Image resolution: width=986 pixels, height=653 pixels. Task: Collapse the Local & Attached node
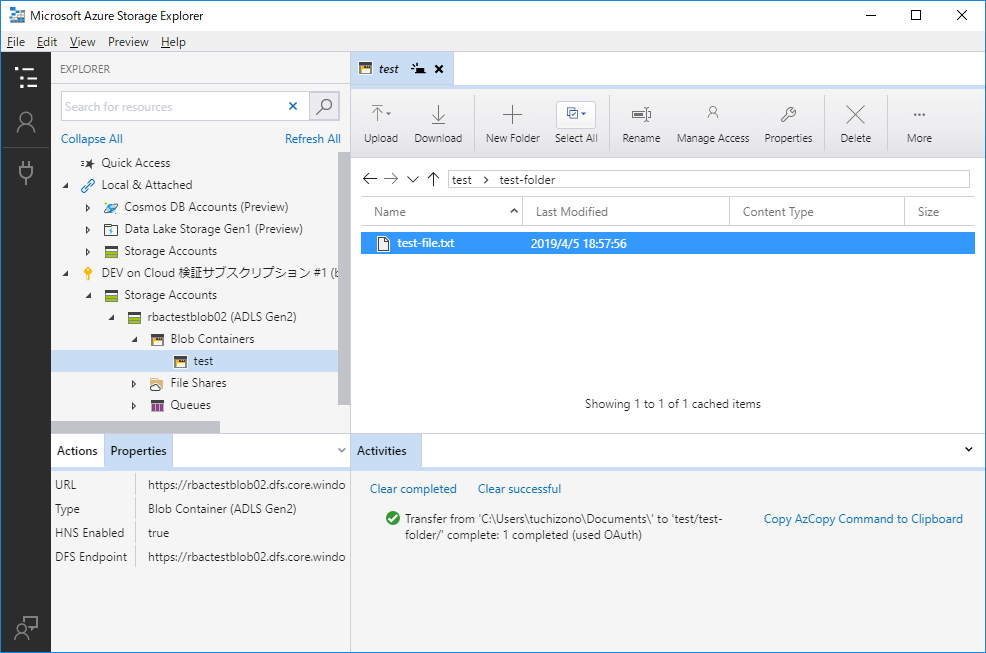tap(65, 186)
